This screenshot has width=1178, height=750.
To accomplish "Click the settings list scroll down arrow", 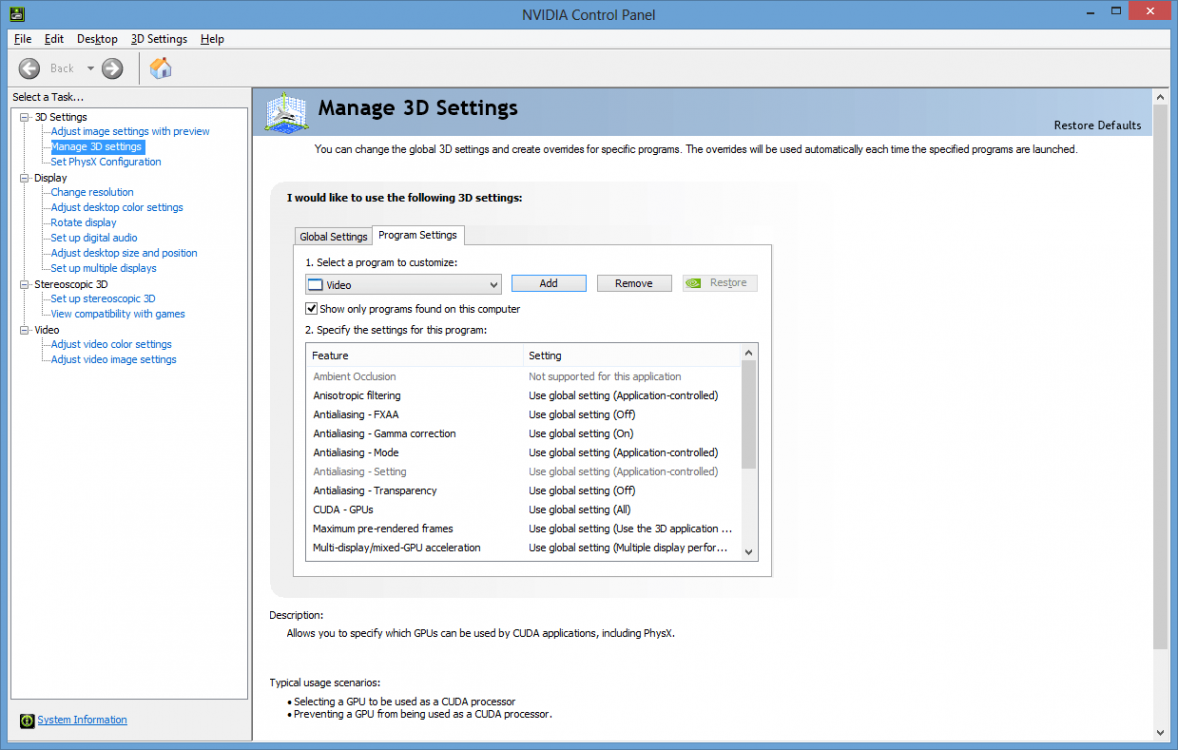I will pyautogui.click(x=748, y=552).
